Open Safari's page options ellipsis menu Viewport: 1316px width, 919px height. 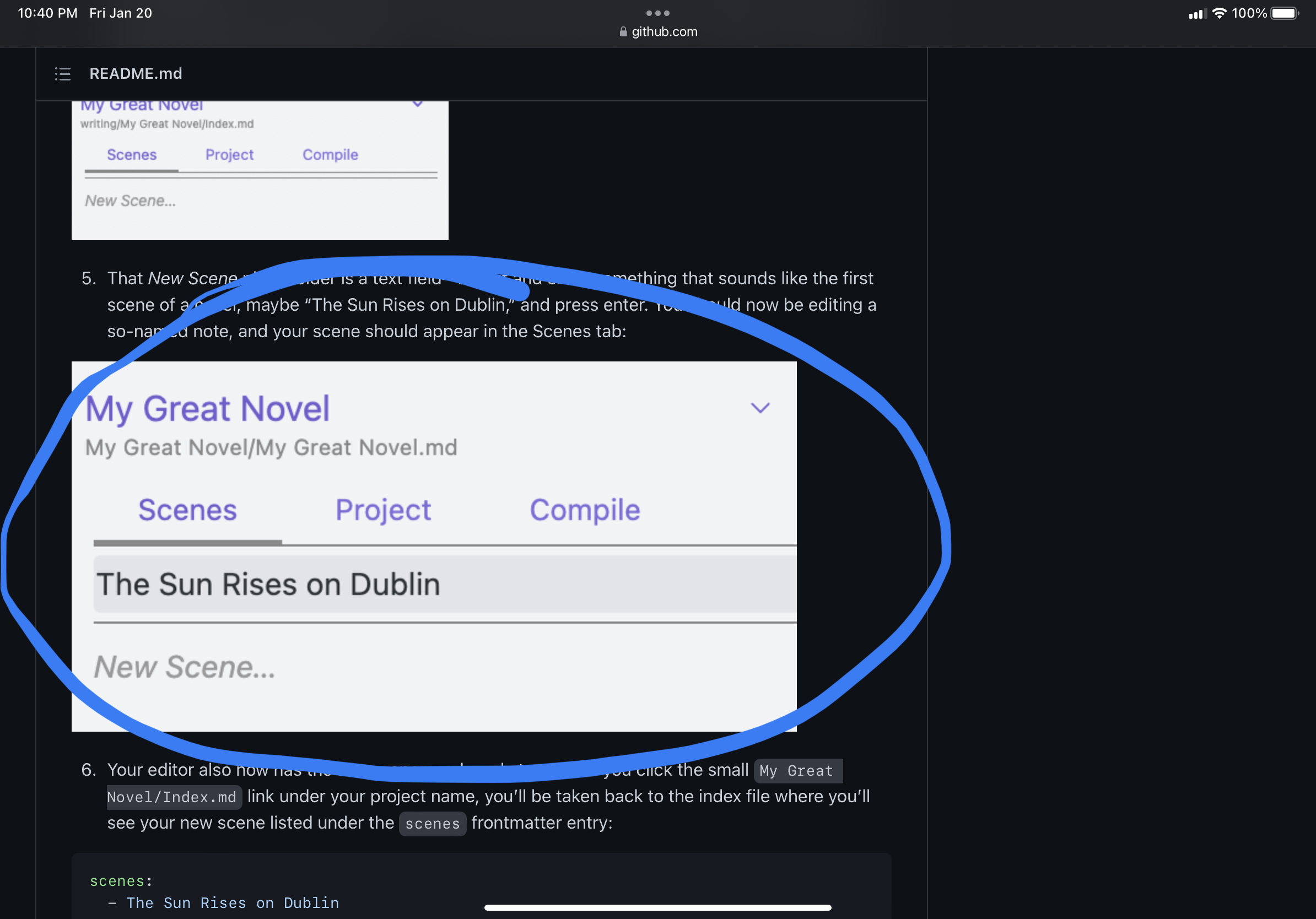[657, 13]
